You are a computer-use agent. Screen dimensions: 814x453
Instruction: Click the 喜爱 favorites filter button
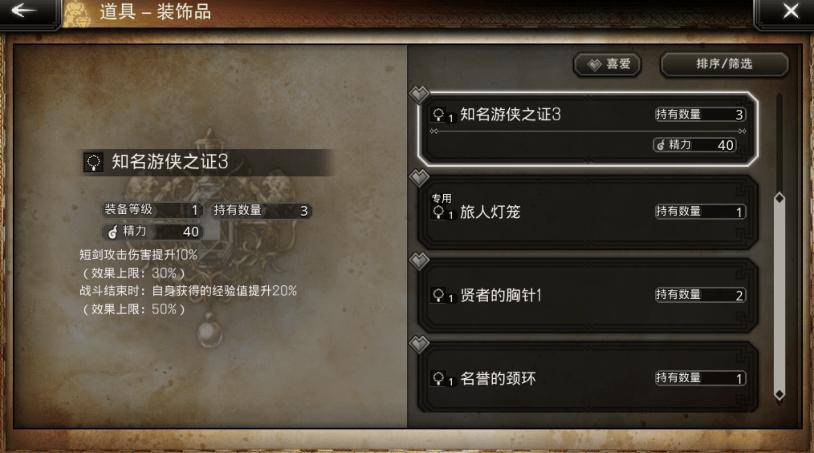pos(607,64)
